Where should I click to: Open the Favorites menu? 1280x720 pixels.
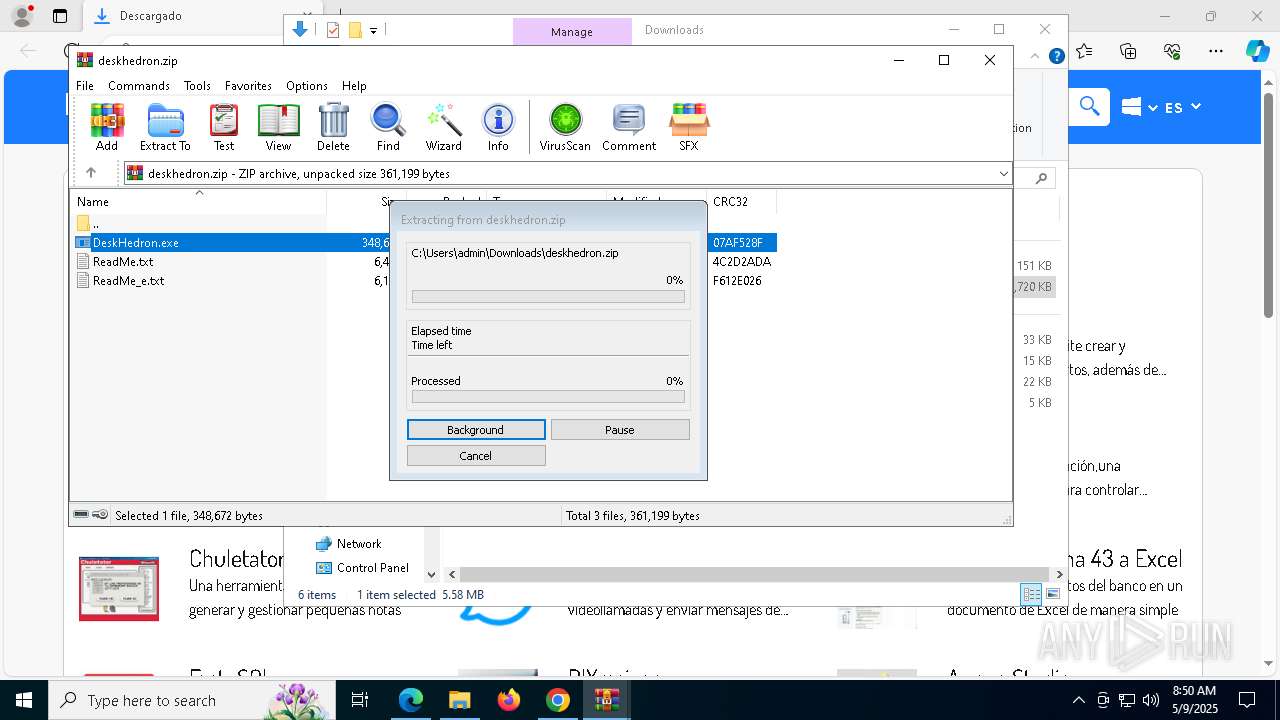click(x=248, y=86)
